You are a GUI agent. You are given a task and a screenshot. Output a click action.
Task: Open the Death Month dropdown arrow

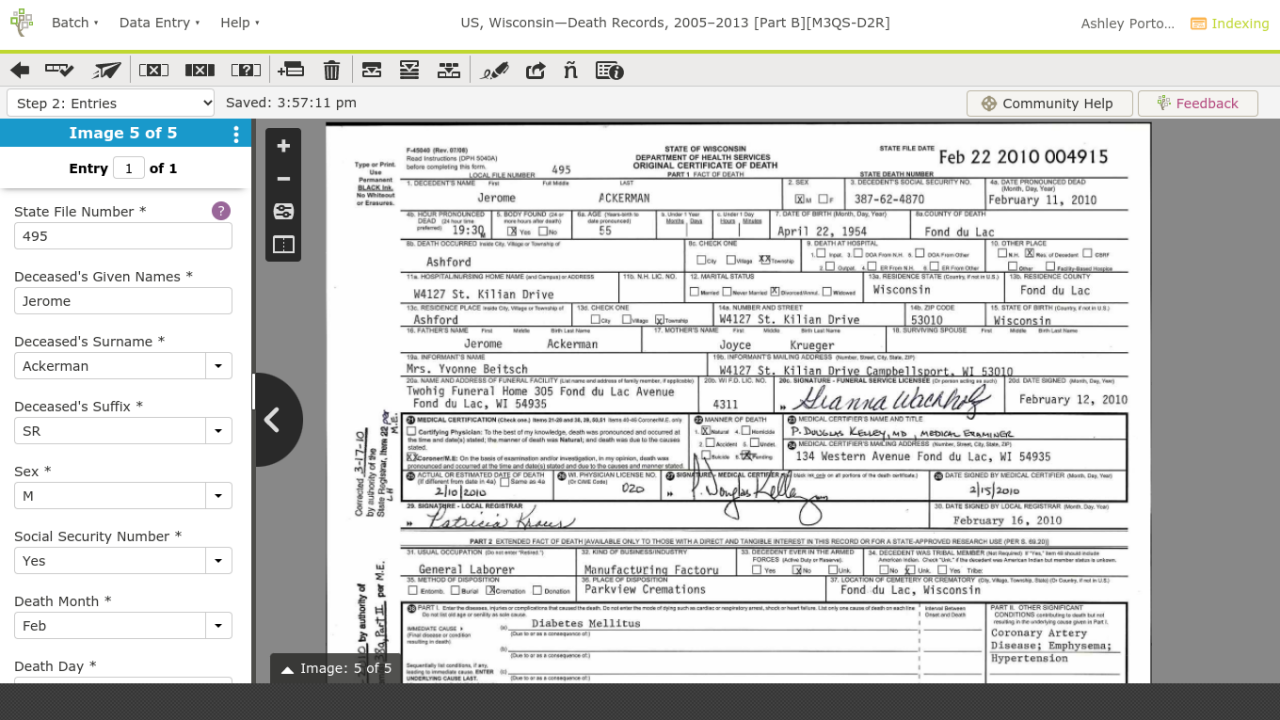218,626
